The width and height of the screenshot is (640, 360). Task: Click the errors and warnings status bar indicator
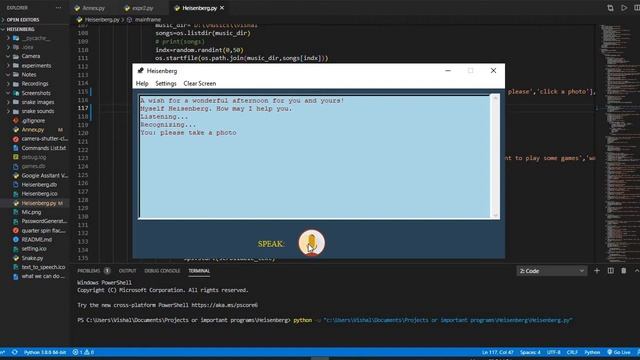(x=83, y=352)
